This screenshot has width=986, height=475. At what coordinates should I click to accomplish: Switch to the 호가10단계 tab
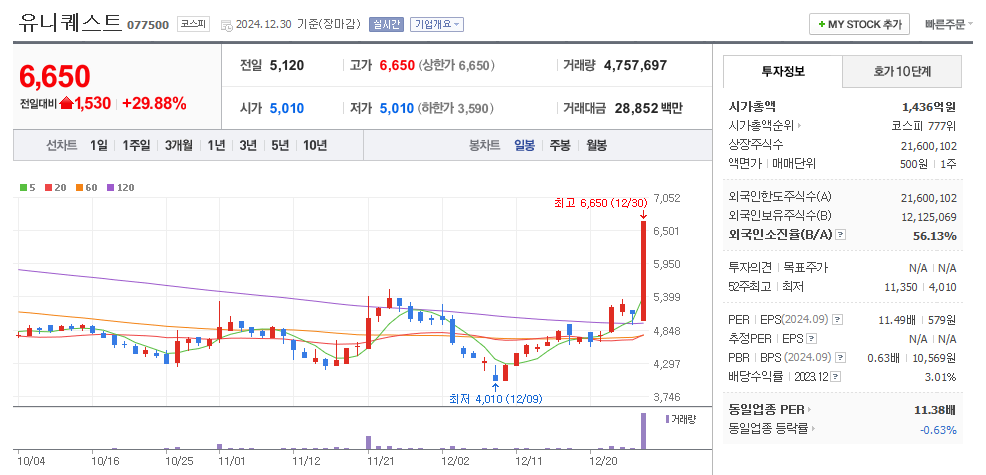(902, 71)
